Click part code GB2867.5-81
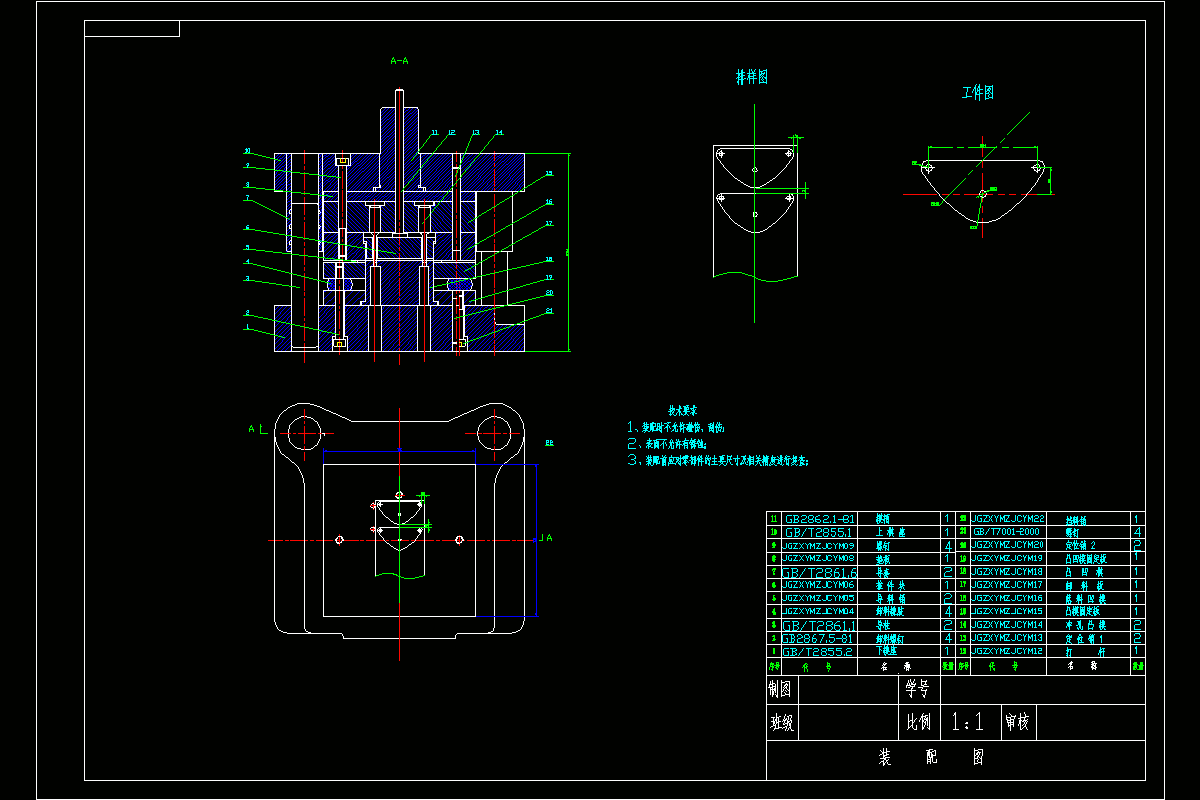Viewport: 1200px width, 800px height. tap(817, 638)
